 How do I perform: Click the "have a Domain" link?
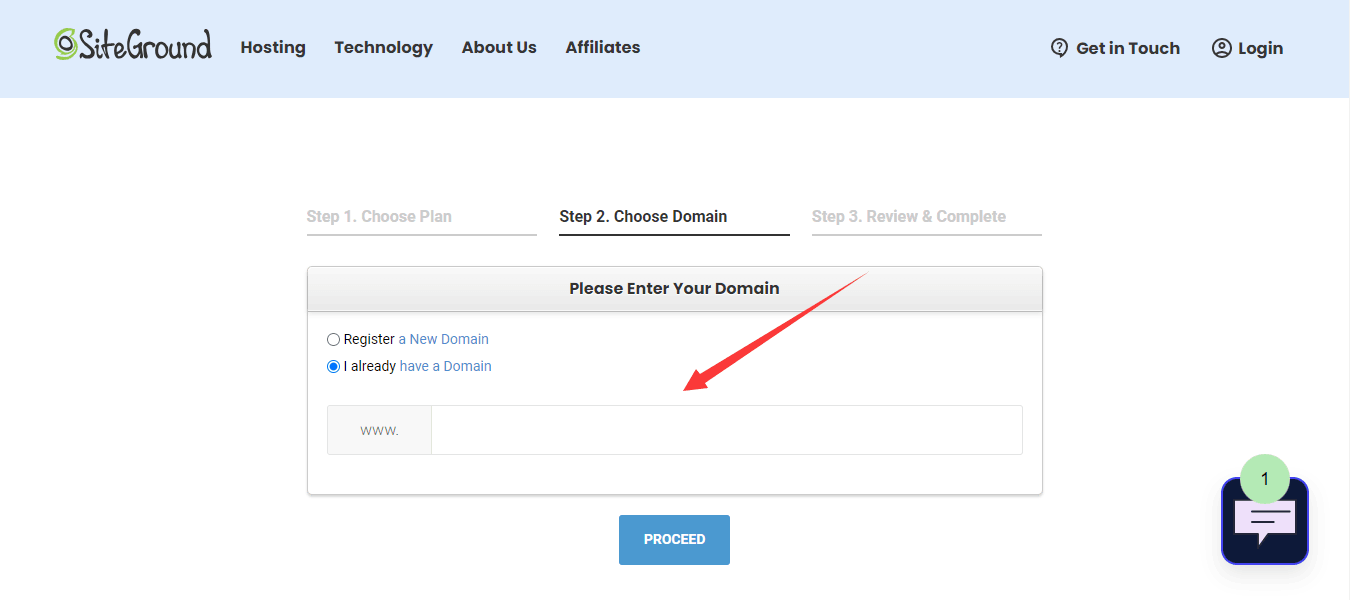[x=445, y=367]
